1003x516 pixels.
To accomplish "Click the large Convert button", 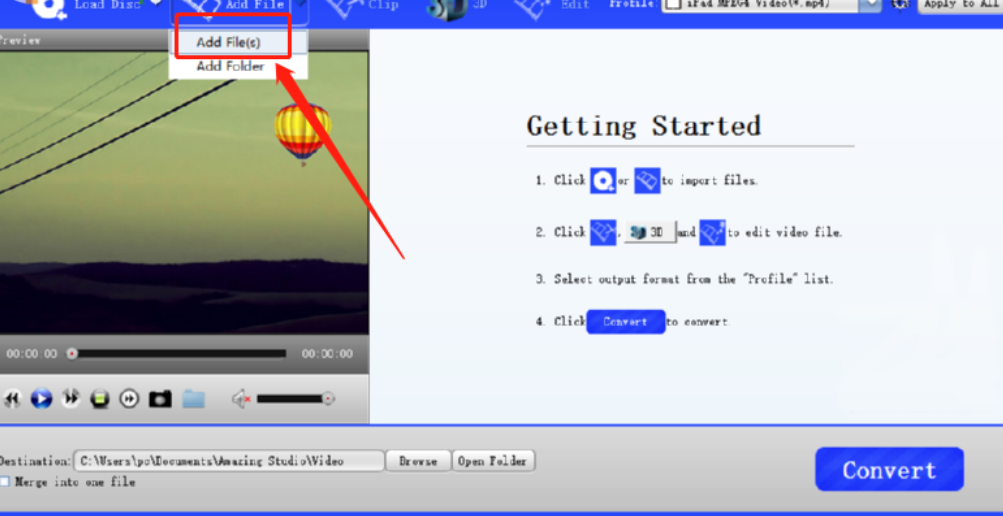I will click(x=889, y=469).
